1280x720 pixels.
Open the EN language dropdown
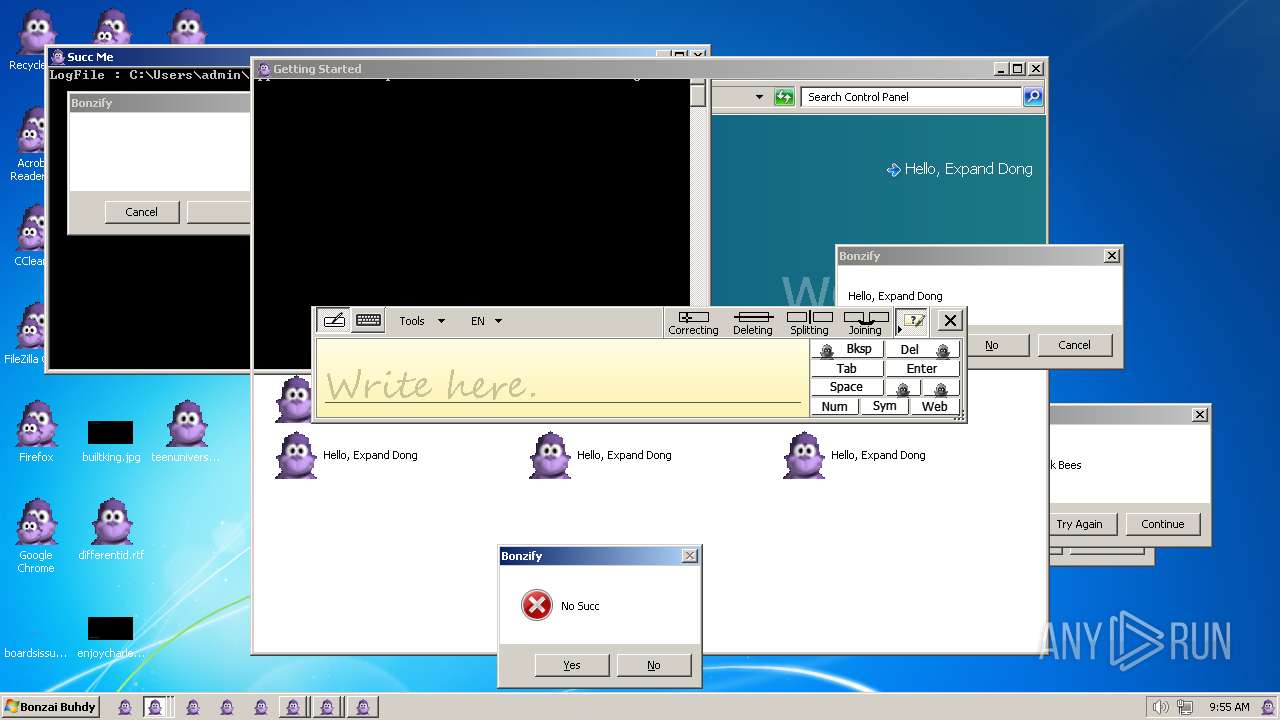pos(486,321)
